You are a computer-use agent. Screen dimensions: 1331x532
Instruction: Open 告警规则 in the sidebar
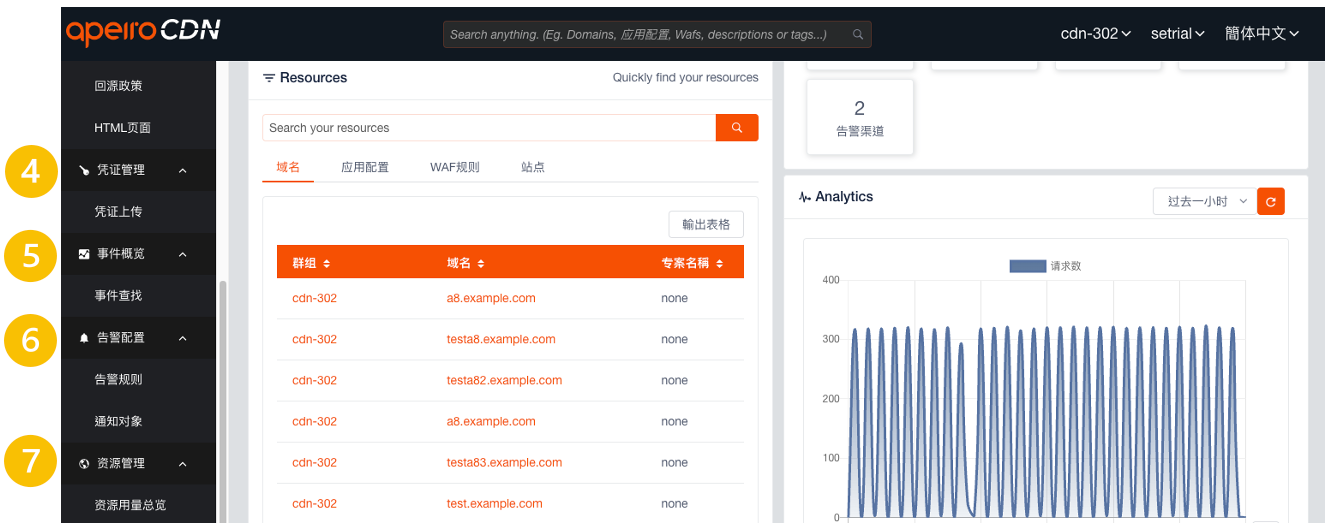(x=118, y=380)
